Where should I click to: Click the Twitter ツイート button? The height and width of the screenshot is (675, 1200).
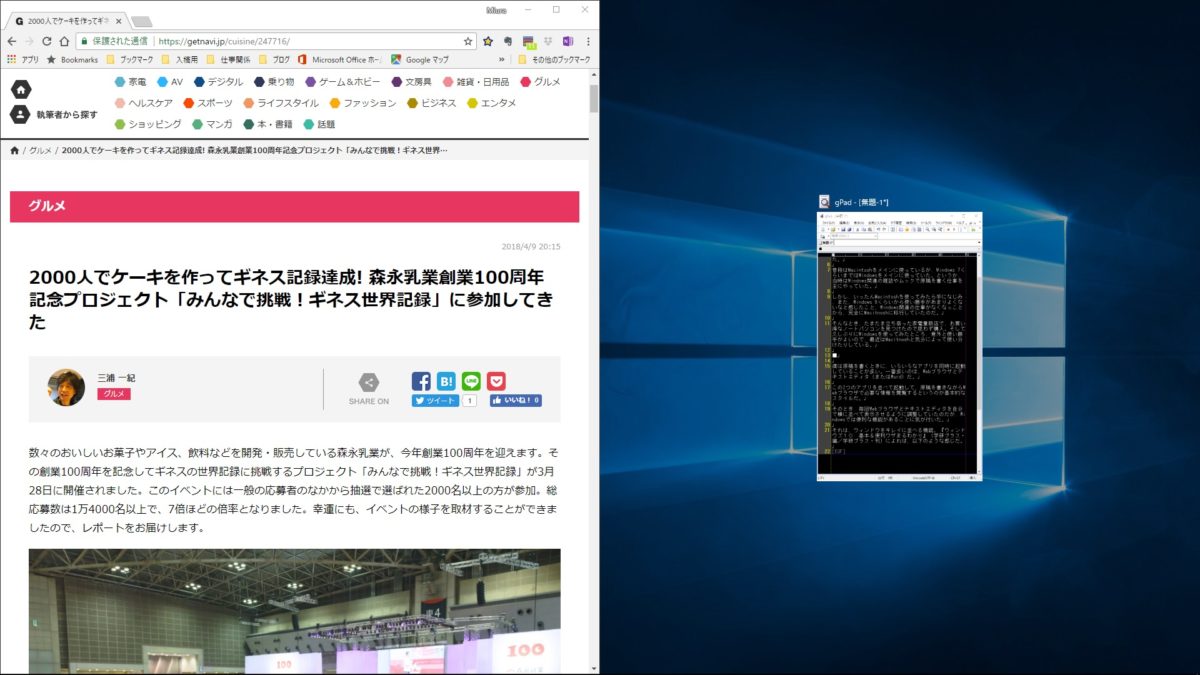(435, 400)
